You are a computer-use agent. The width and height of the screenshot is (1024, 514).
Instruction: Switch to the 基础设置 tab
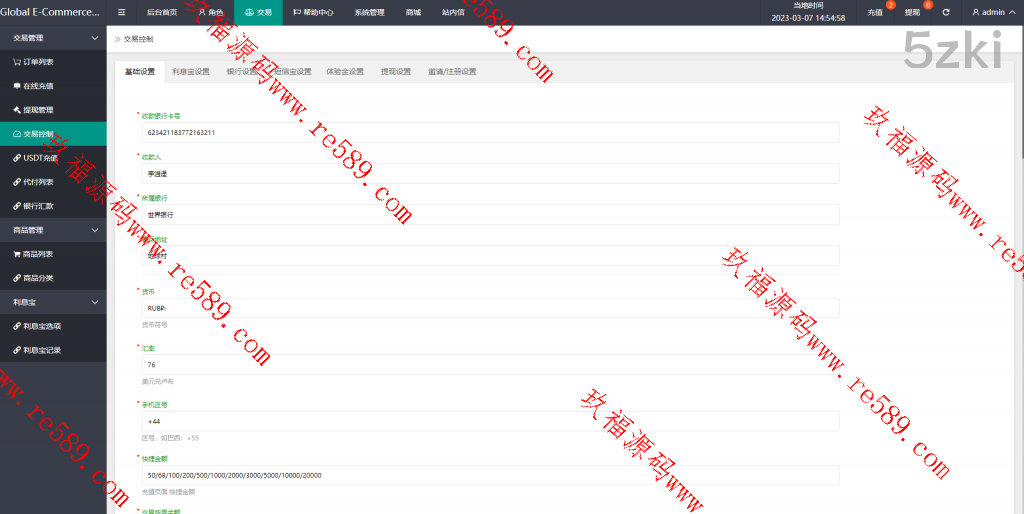pos(140,72)
